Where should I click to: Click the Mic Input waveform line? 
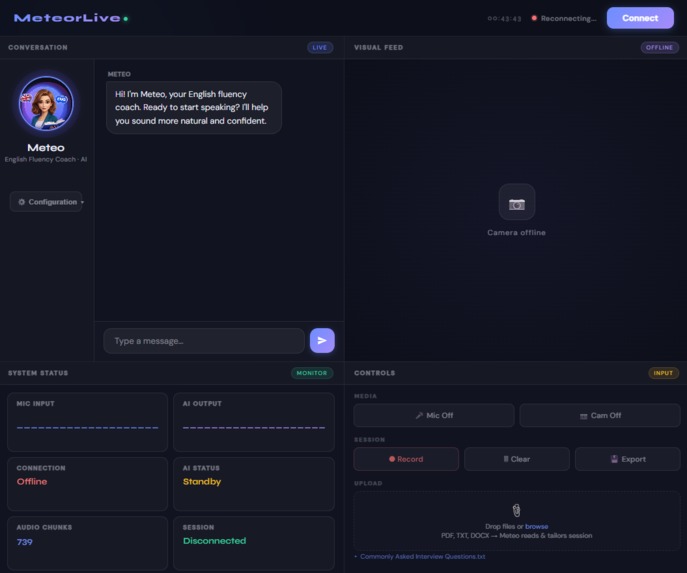(x=88, y=428)
